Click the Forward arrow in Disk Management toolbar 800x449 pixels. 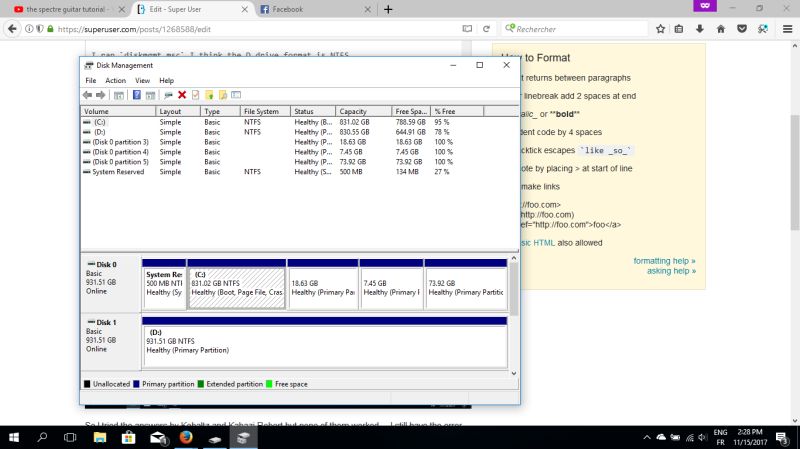point(101,95)
